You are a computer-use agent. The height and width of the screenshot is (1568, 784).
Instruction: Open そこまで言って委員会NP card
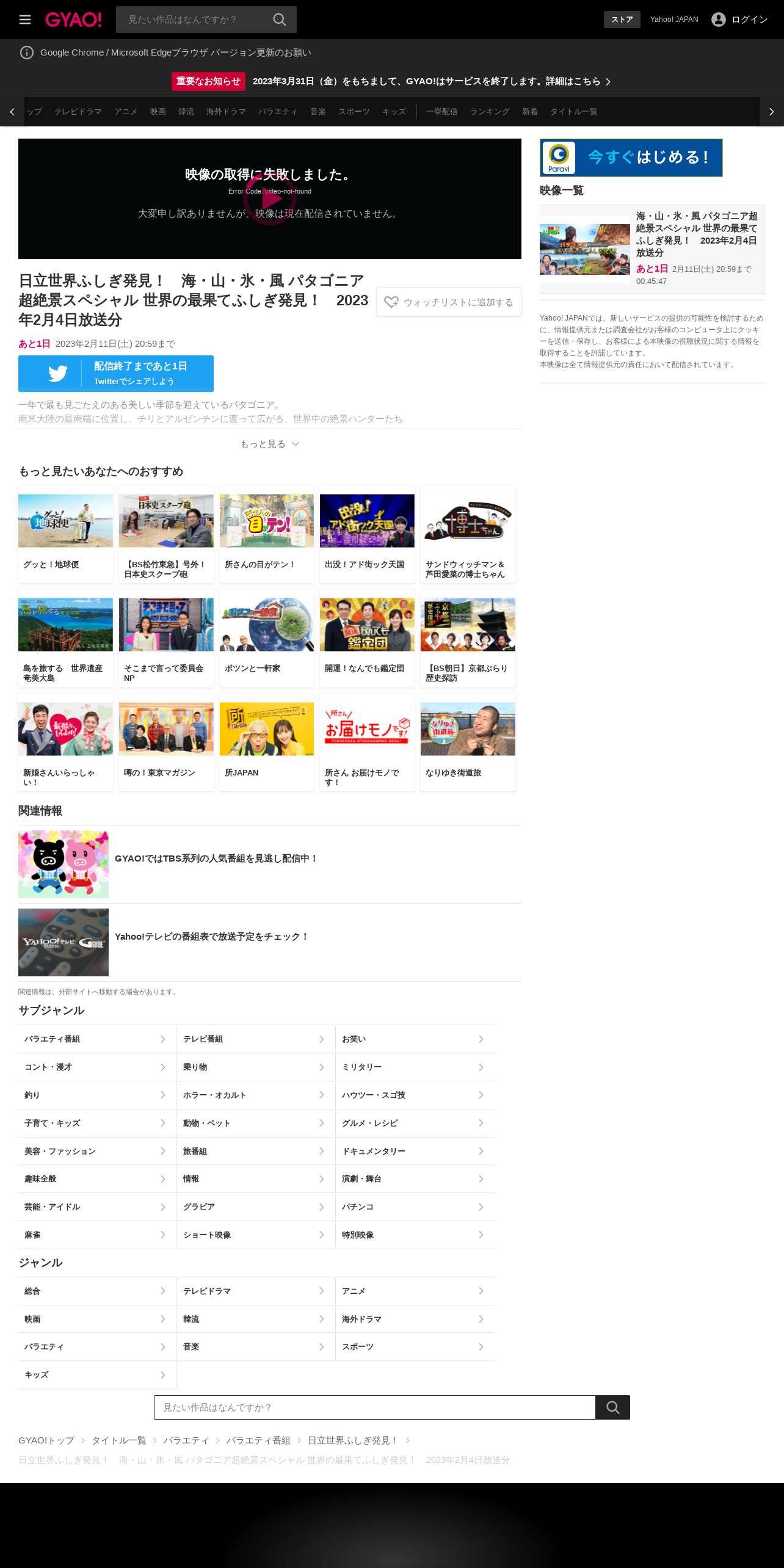coord(166,639)
